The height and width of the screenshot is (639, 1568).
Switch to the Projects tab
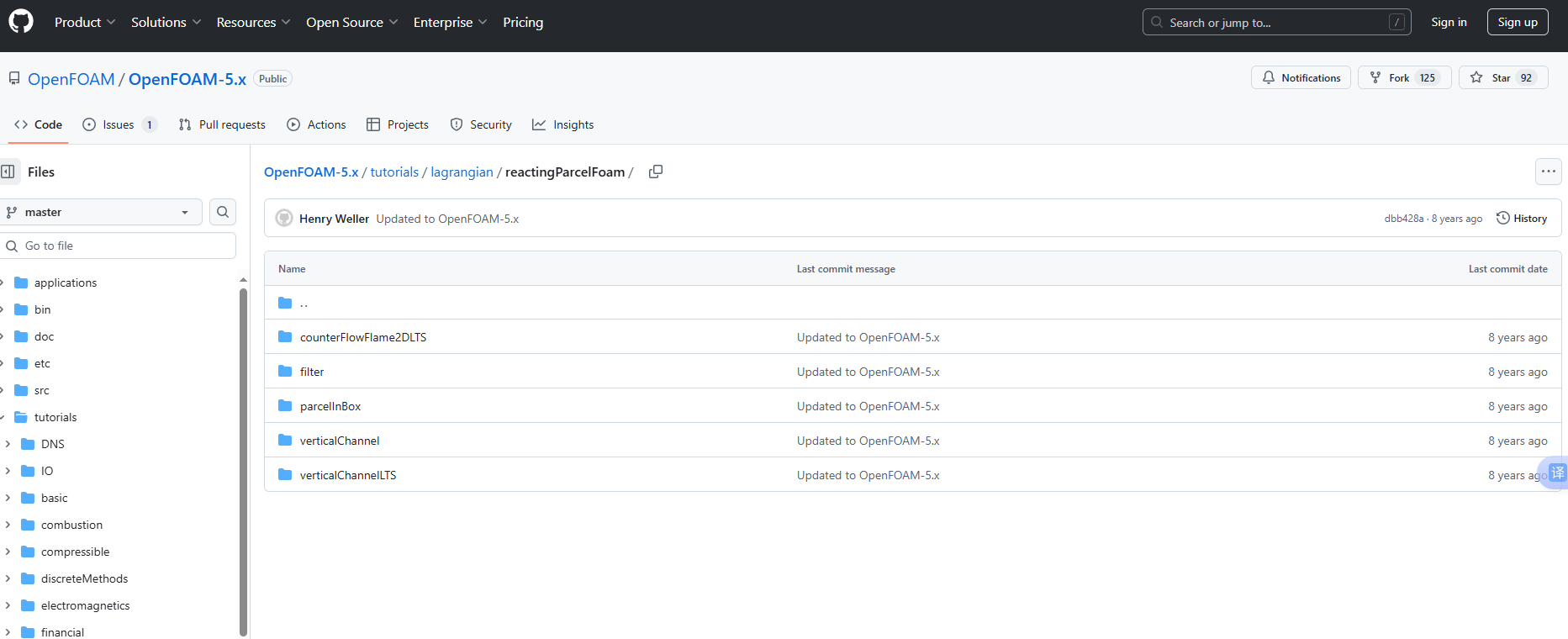398,124
